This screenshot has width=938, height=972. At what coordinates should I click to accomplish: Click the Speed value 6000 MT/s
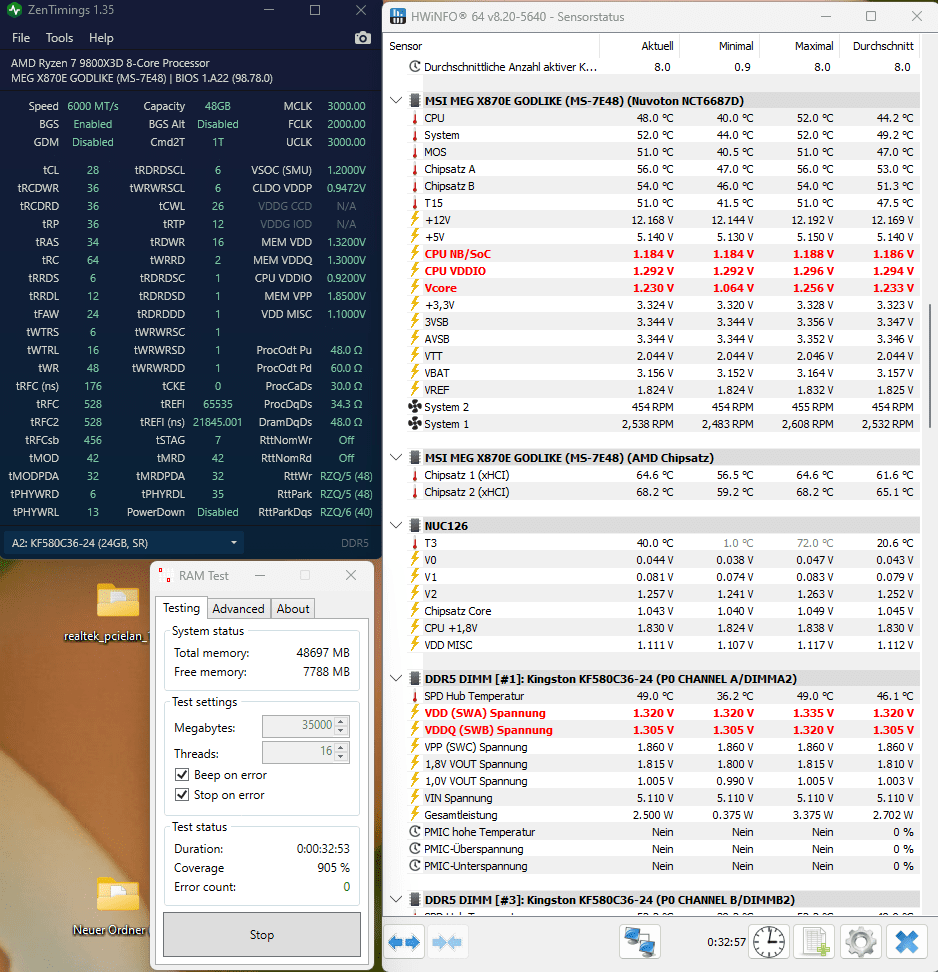click(93, 106)
